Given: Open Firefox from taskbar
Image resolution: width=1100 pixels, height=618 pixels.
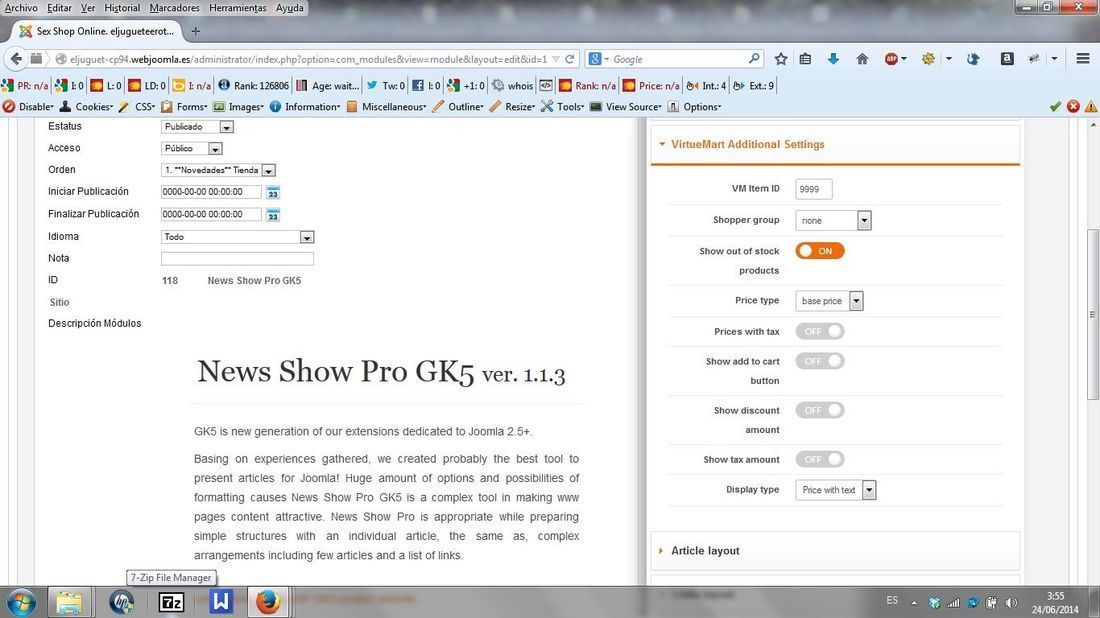Looking at the screenshot, I should pos(267,603).
